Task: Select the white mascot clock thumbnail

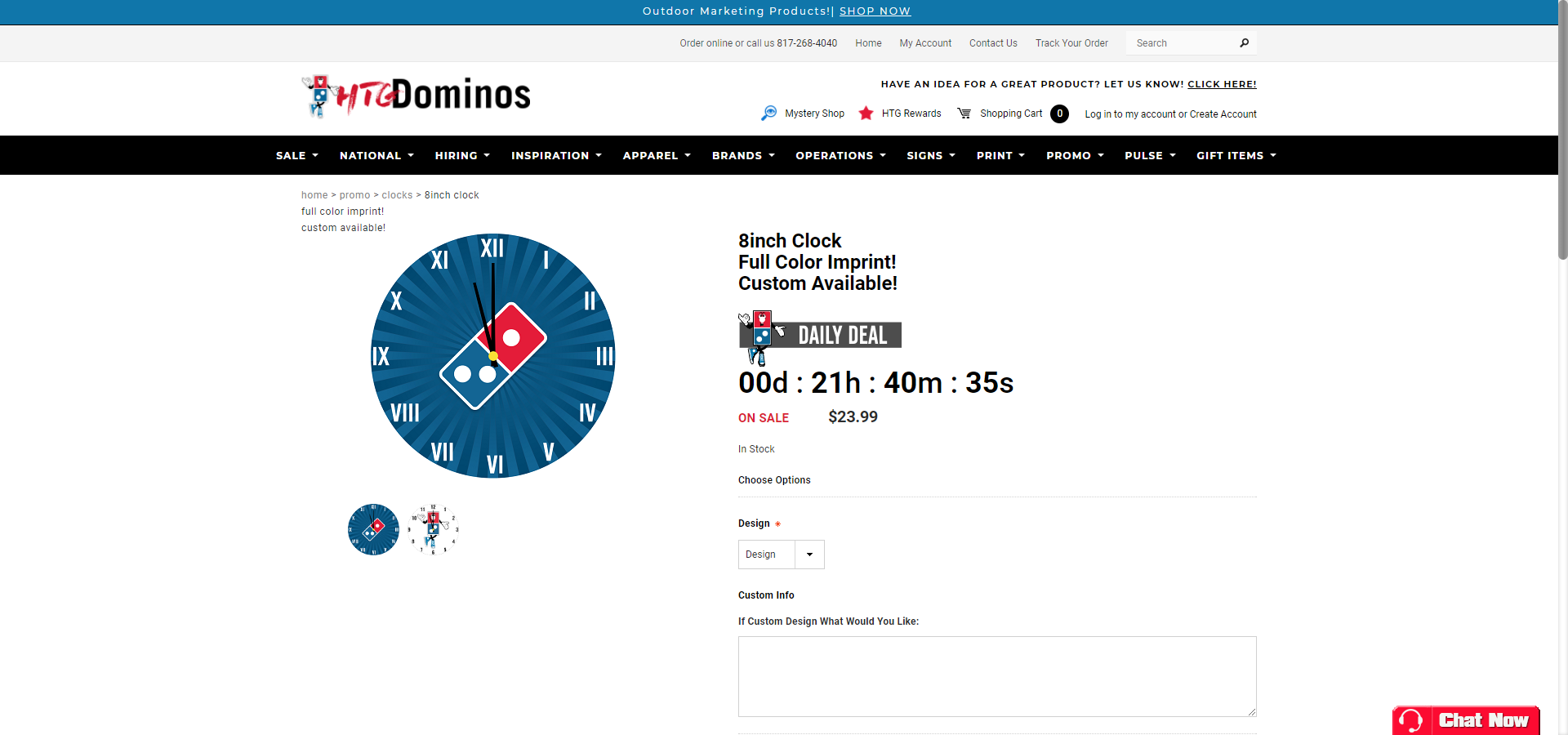Action: pyautogui.click(x=434, y=529)
